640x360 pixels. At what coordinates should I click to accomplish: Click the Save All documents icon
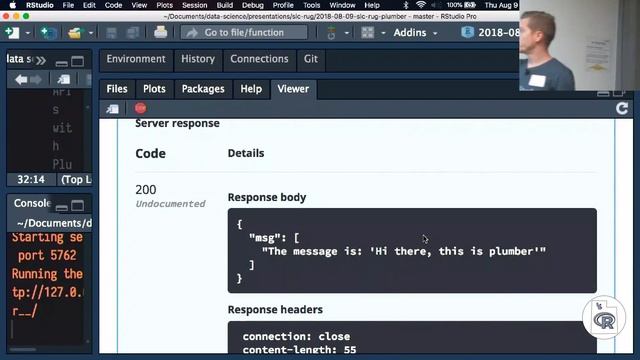pos(133,33)
